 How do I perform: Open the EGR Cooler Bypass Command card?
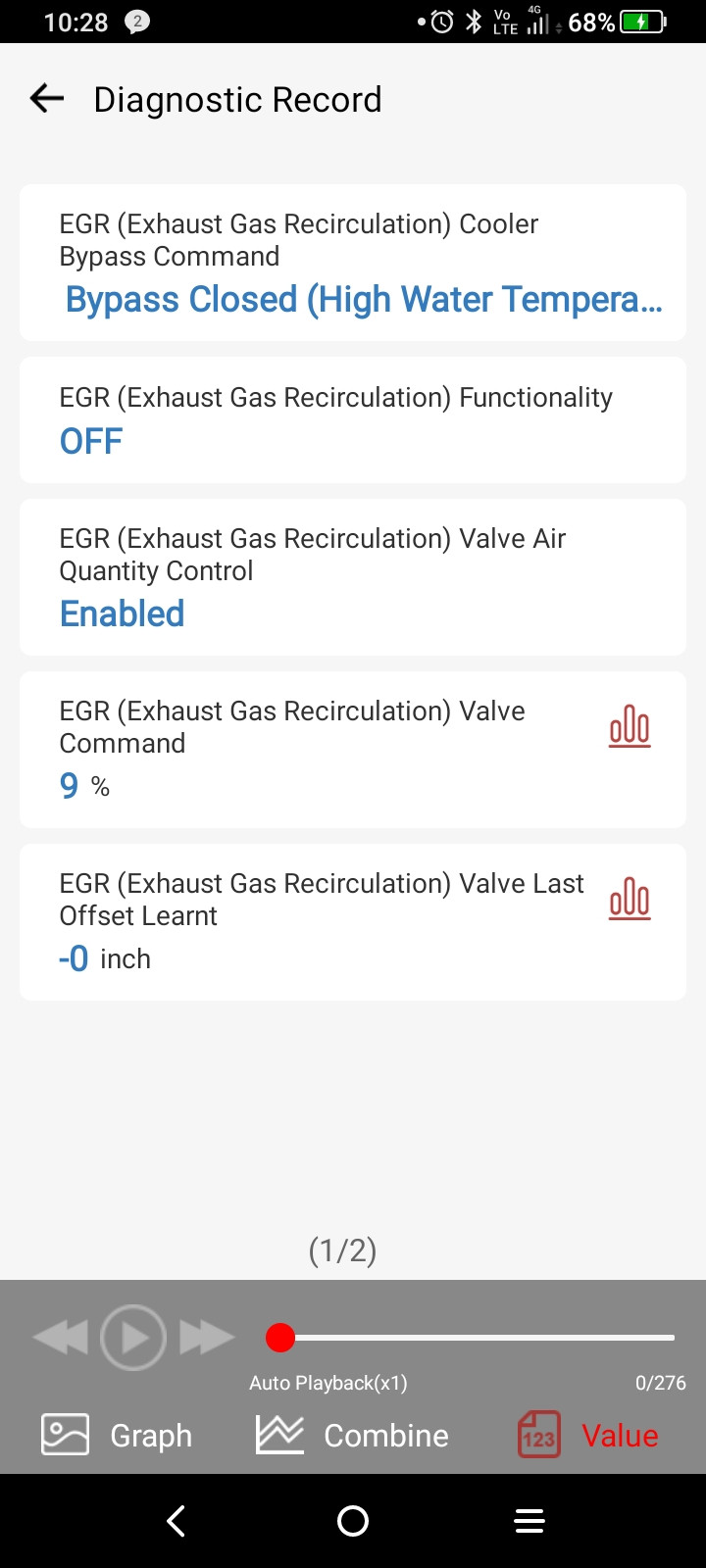coord(353,263)
